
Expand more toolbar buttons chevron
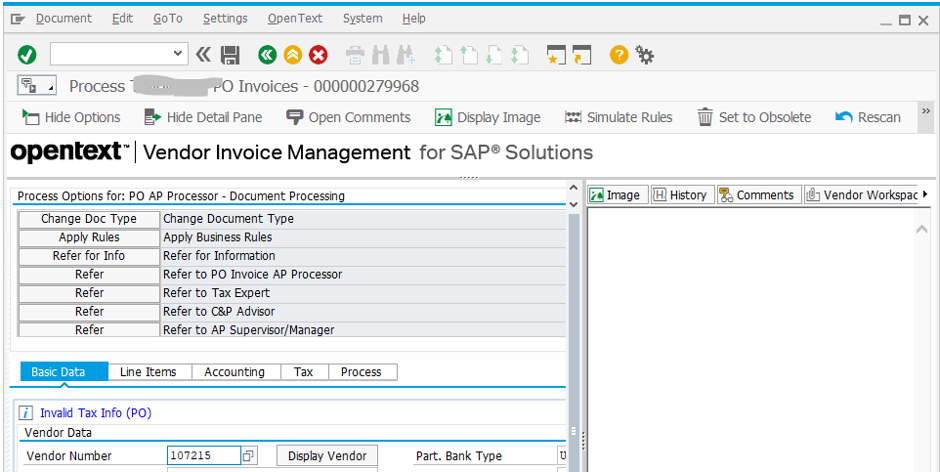click(925, 111)
